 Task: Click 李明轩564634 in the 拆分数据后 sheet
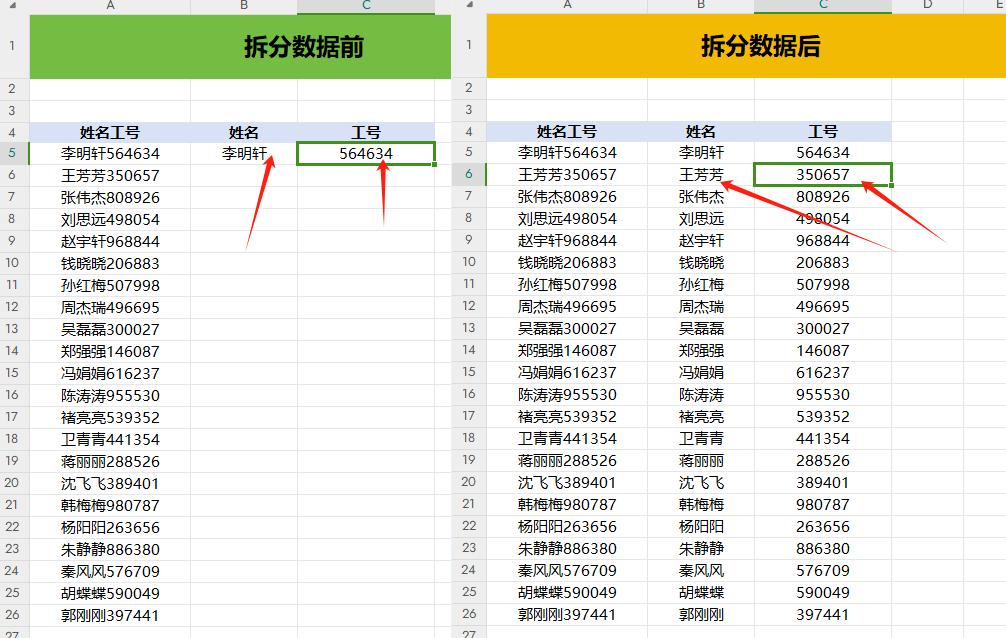(x=567, y=153)
